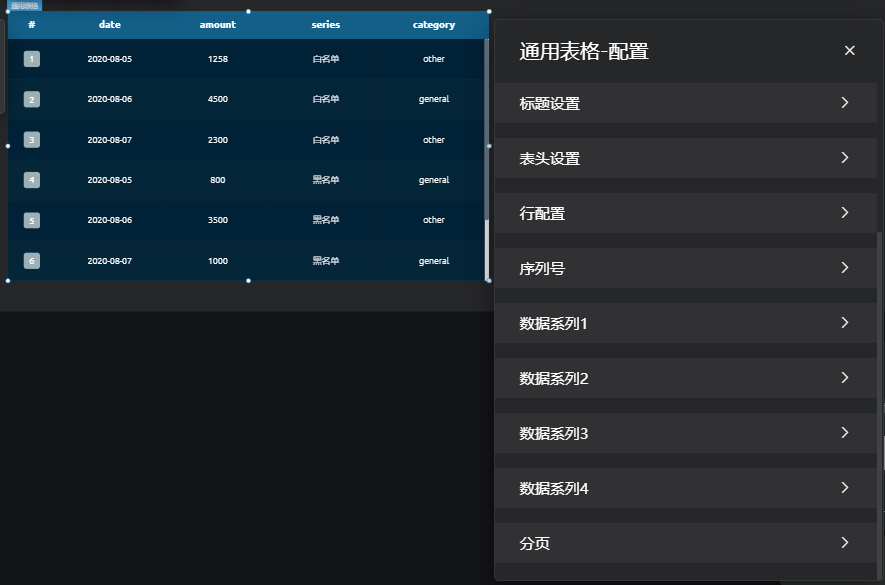
Task: Click 黑名单 series cell in row 4
Action: (x=326, y=180)
